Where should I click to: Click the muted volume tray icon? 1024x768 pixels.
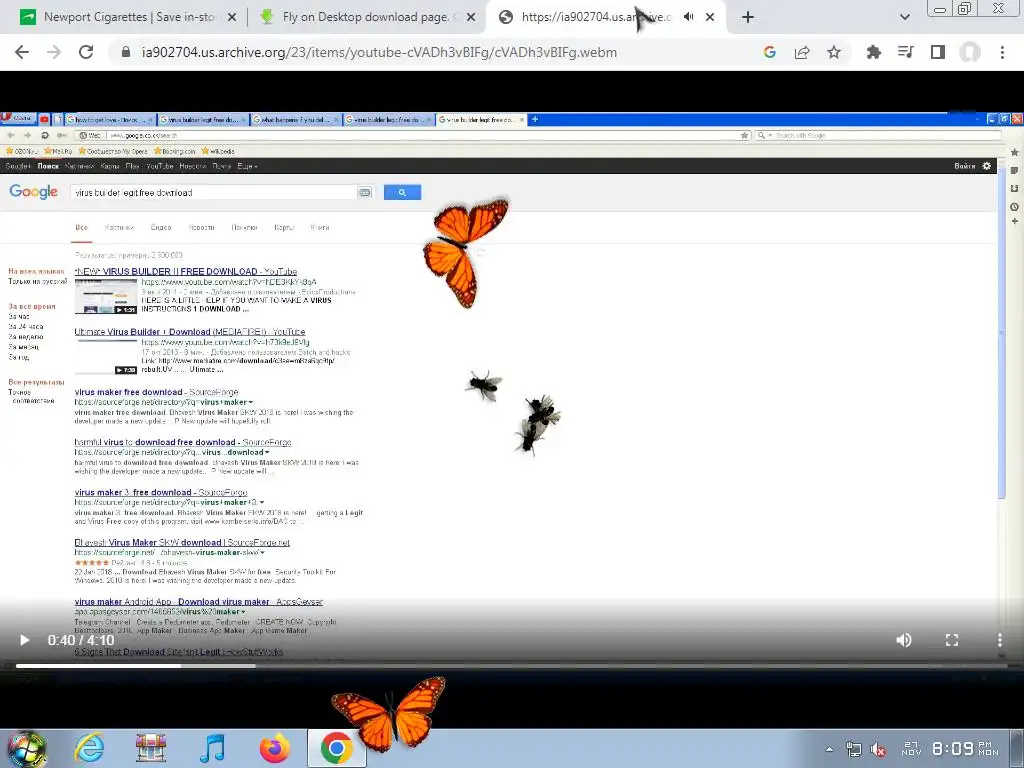878,750
